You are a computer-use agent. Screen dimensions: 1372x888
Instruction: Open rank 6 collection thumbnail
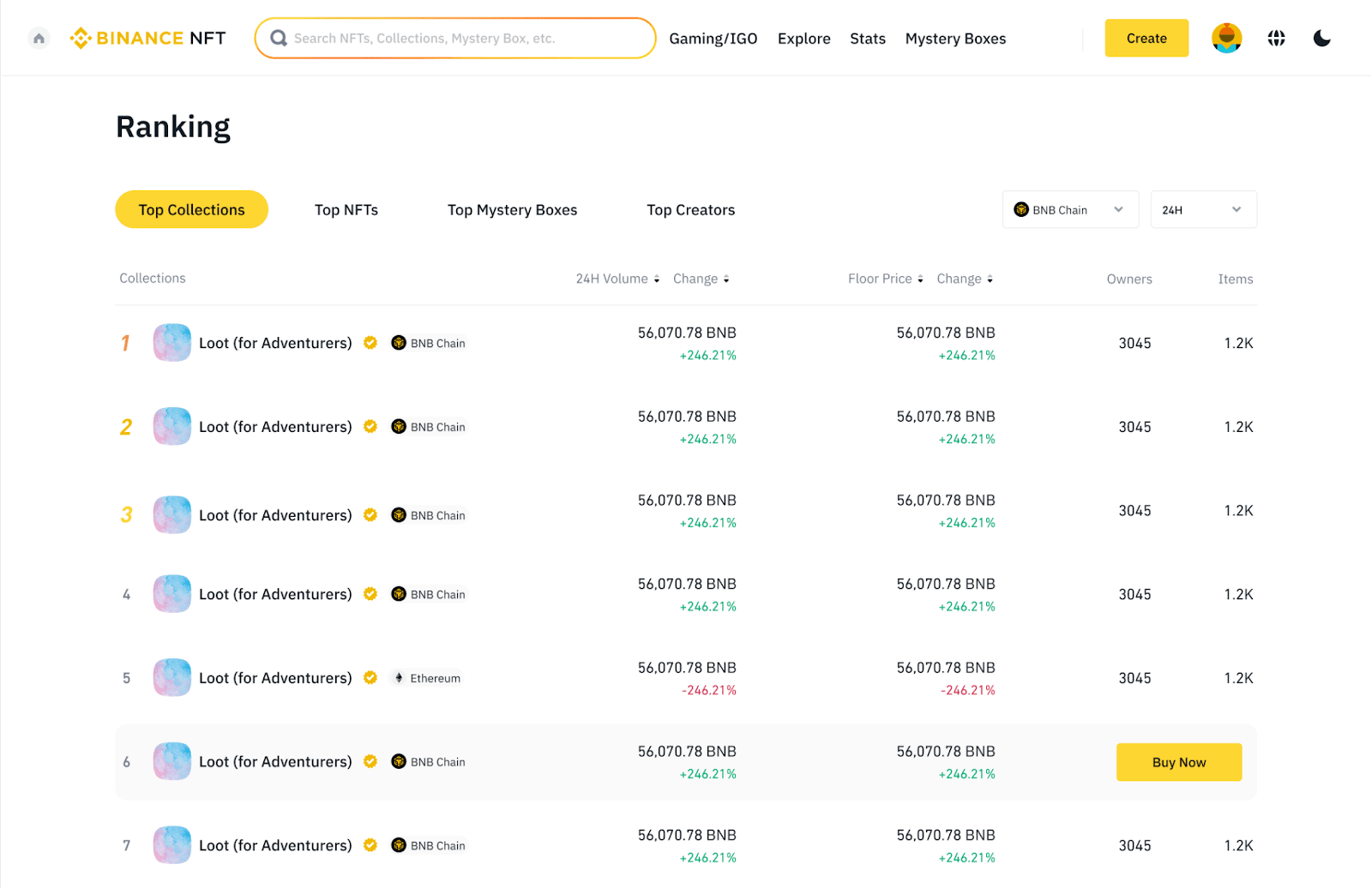(x=172, y=761)
